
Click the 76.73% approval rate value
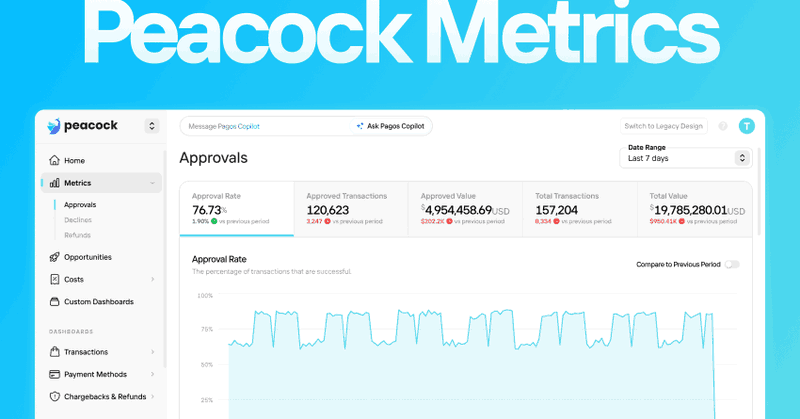209,210
